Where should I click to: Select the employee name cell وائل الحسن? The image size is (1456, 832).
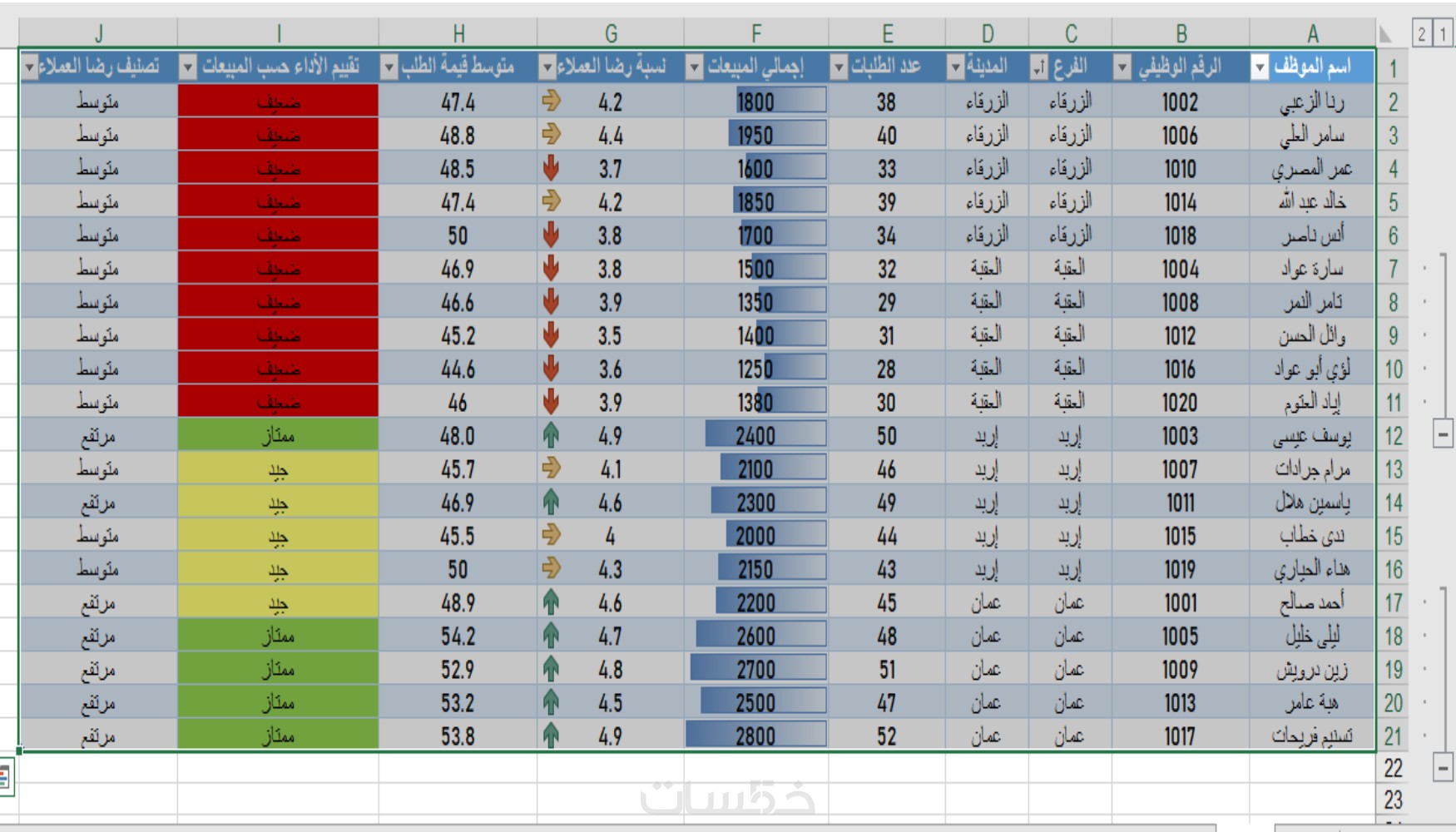tap(1312, 335)
